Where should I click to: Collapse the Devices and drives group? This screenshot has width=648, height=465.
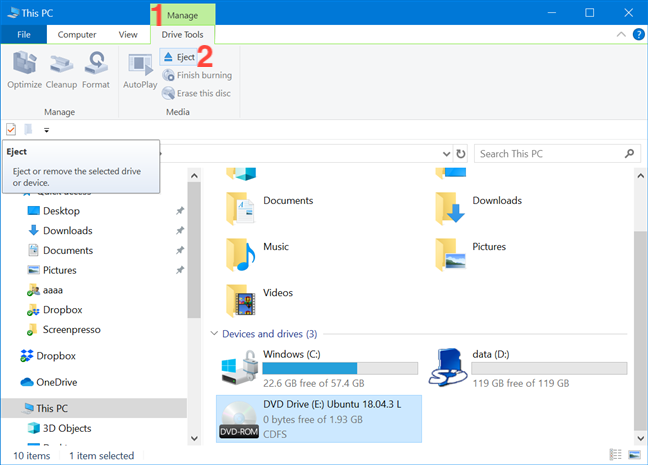[214, 334]
